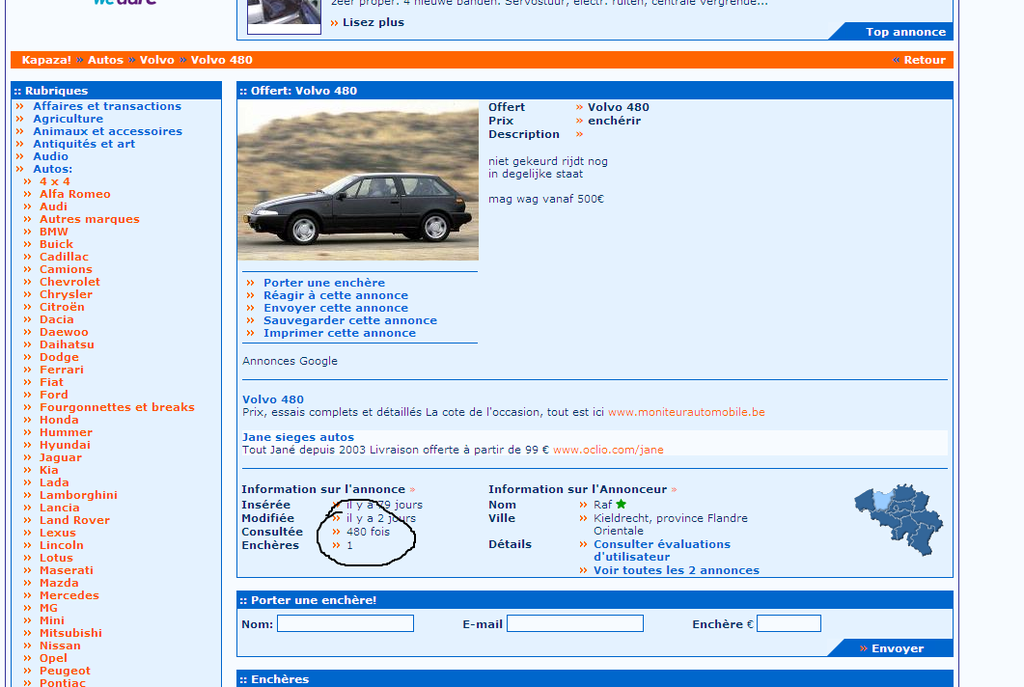Select Hyundai brand
The image size is (1024, 687).
65,445
